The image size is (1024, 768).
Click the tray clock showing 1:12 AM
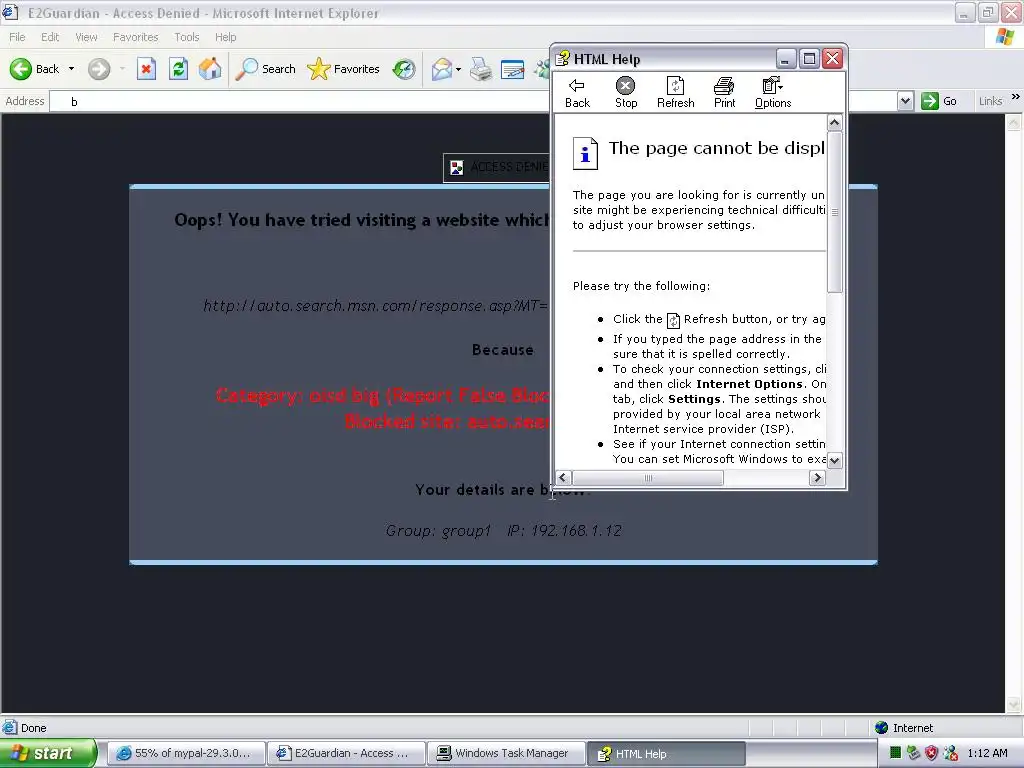tap(987, 753)
